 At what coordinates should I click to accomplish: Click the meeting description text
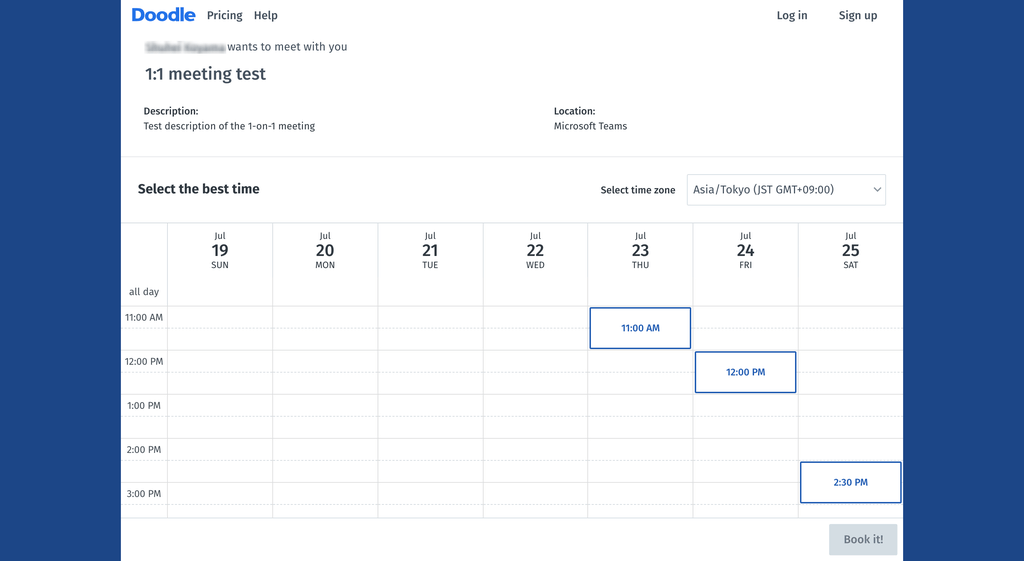click(229, 126)
